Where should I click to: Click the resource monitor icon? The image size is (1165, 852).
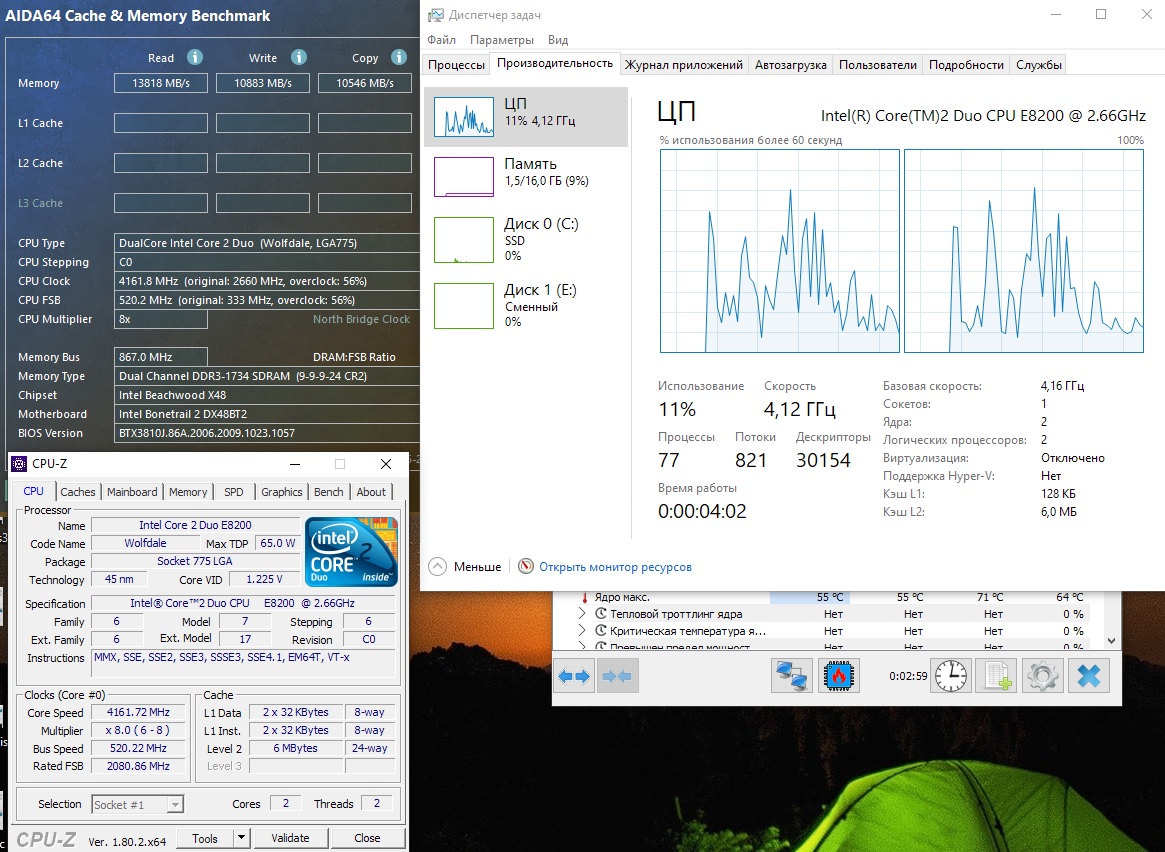coord(526,567)
